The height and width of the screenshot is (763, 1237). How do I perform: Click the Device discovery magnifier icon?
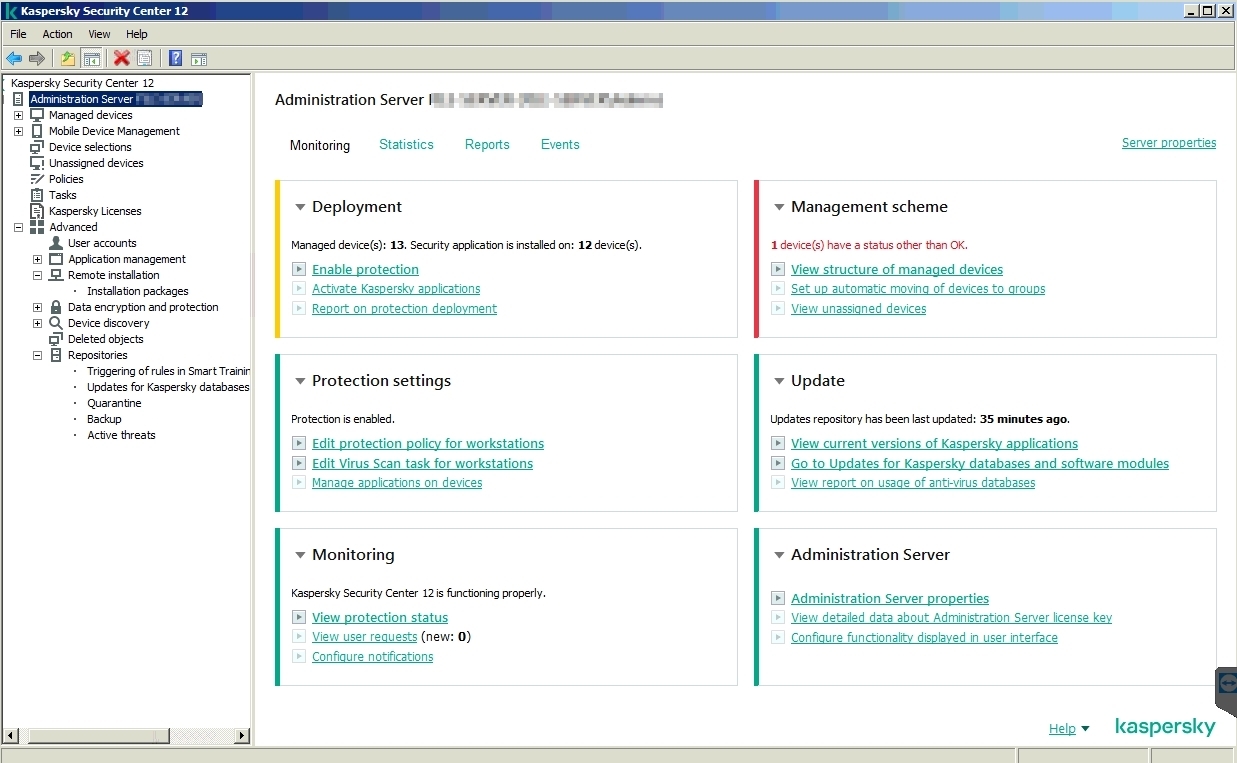click(56, 323)
